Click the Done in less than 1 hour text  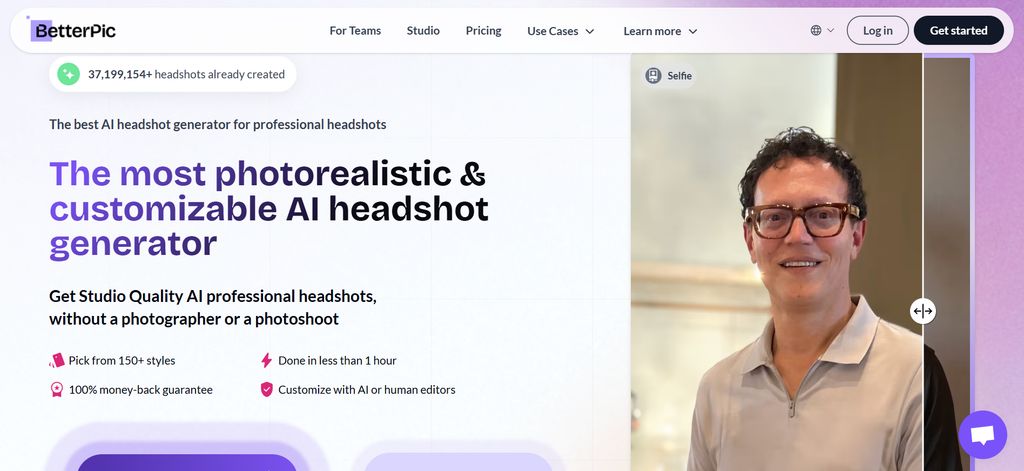[337, 360]
